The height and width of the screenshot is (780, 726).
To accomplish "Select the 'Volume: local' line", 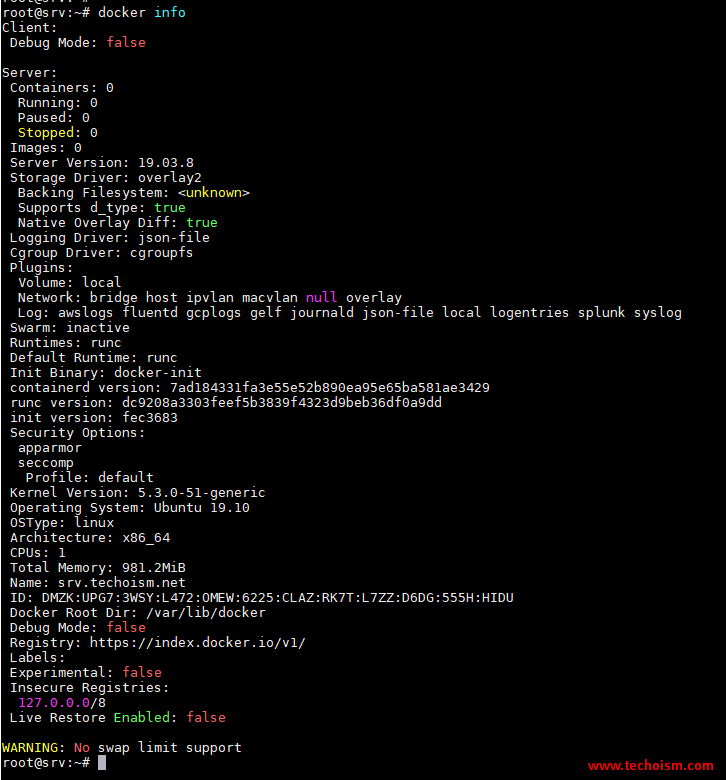I will coord(70,283).
